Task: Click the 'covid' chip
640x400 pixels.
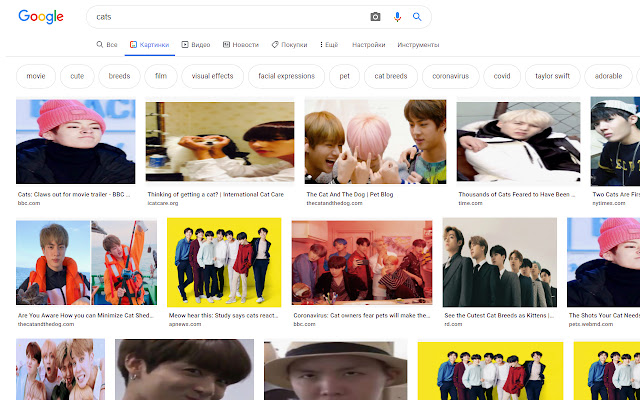Action: click(x=502, y=76)
